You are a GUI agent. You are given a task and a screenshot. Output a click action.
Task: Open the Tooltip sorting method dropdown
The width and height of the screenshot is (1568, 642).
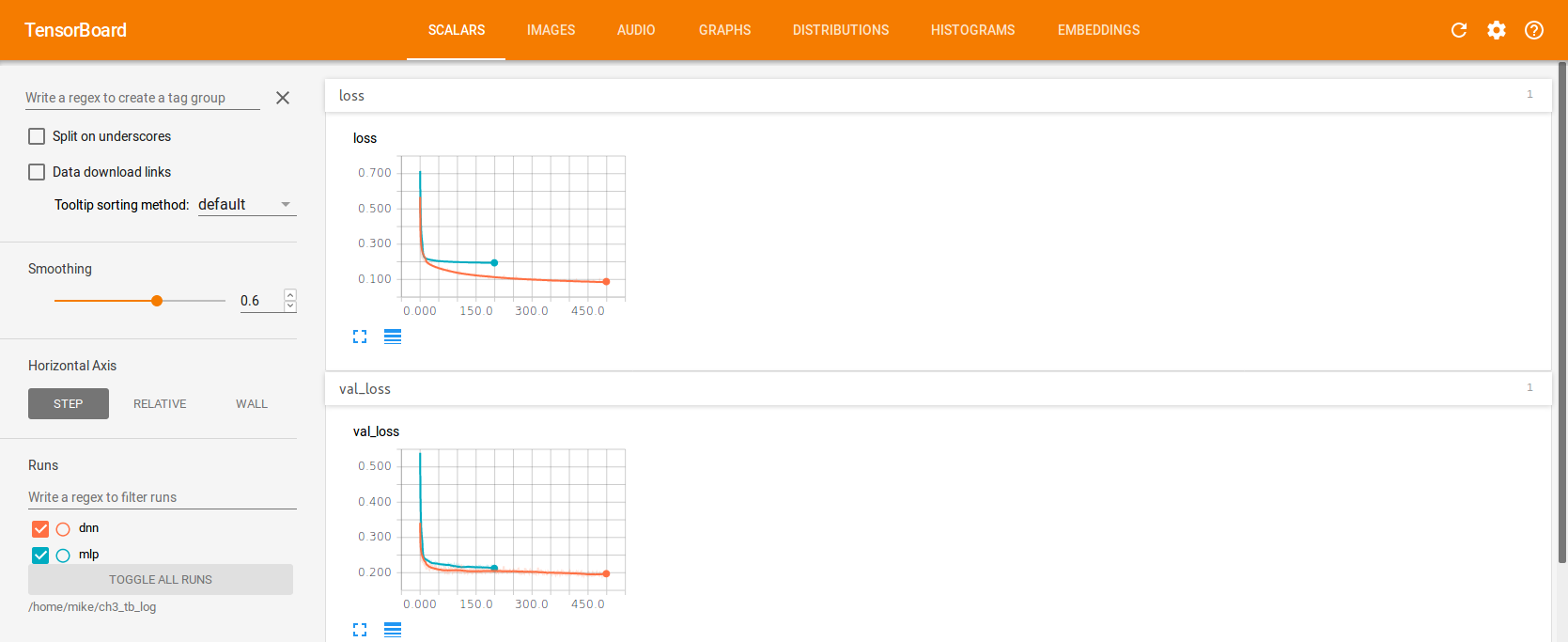[247, 205]
